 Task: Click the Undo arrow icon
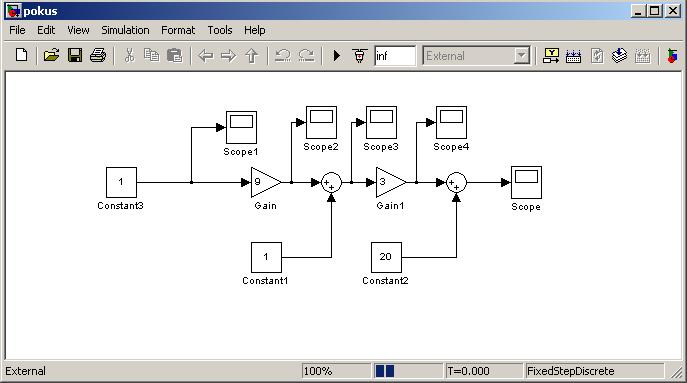pyautogui.click(x=283, y=56)
